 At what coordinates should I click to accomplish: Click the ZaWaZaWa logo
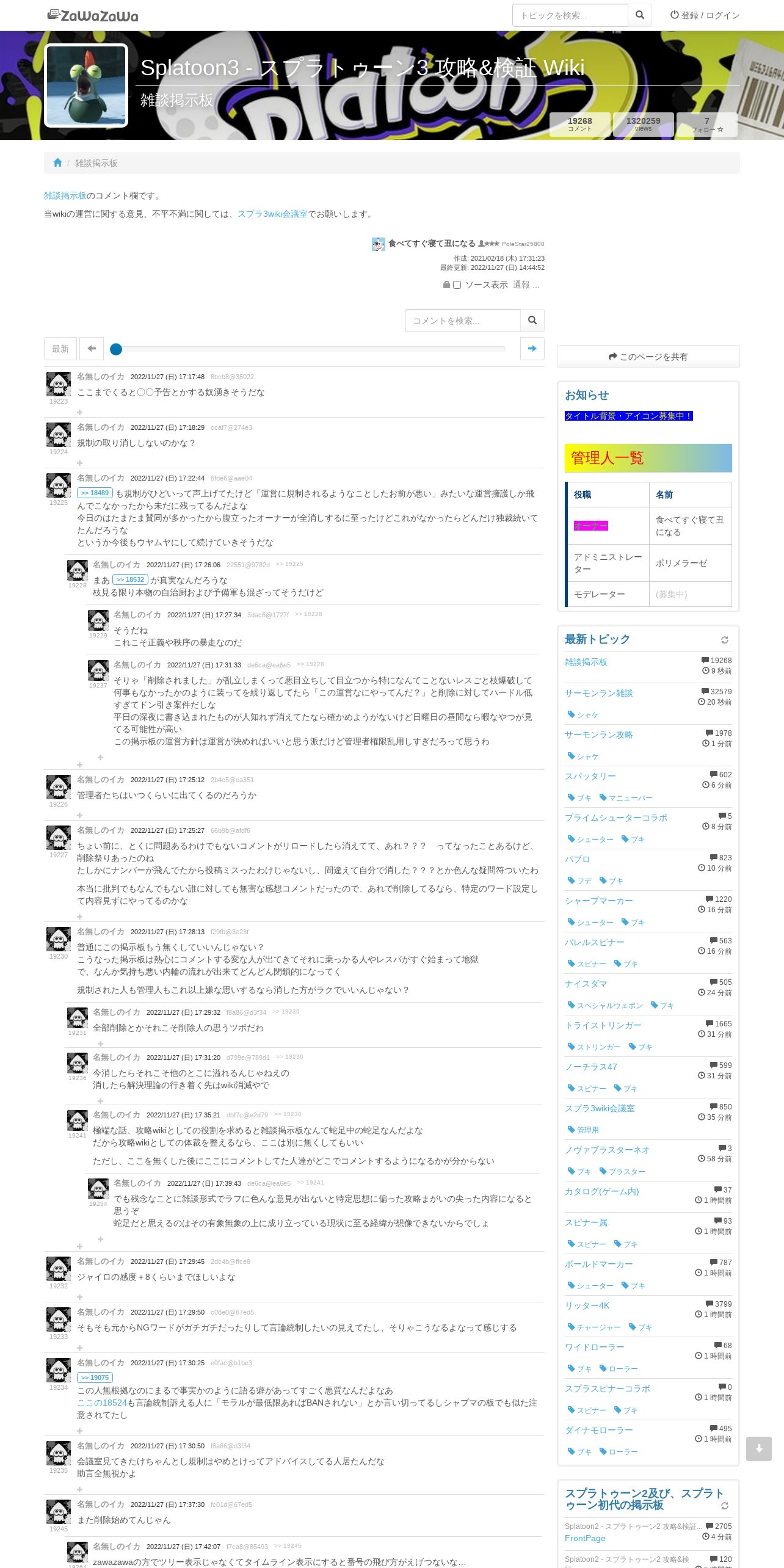coord(93,15)
